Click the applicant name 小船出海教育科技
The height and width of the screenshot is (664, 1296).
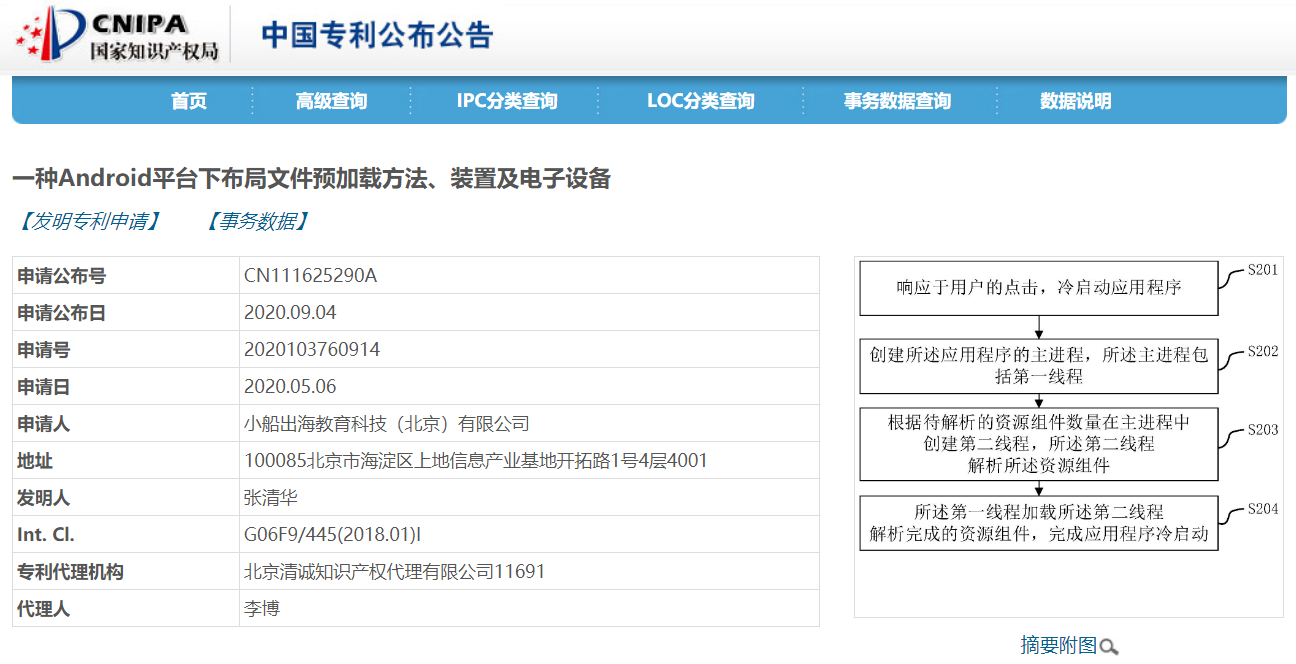coord(386,424)
